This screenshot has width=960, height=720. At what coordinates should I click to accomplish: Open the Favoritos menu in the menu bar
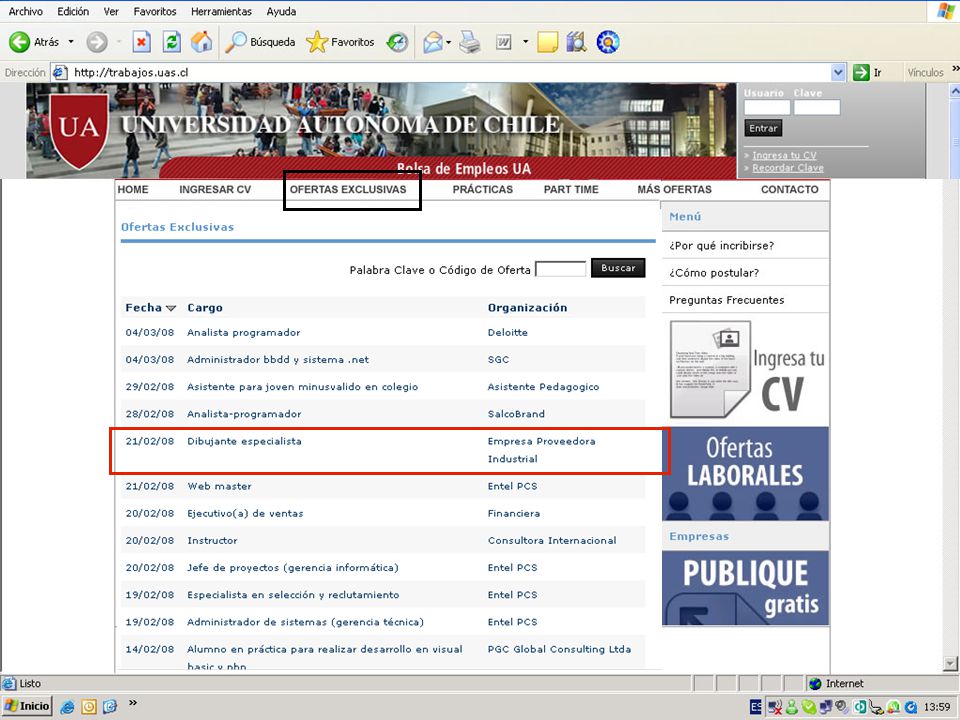pyautogui.click(x=155, y=11)
